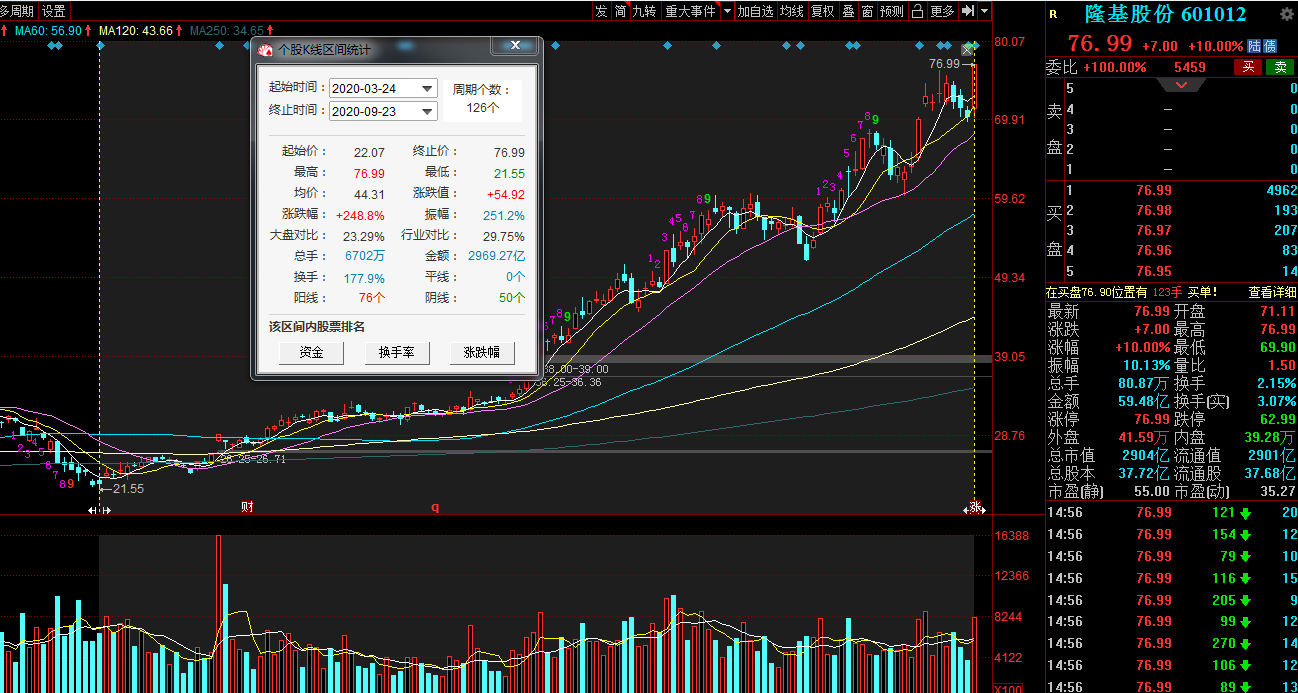Close the gray X mark on chart
1298x693 pixels.
[968, 50]
